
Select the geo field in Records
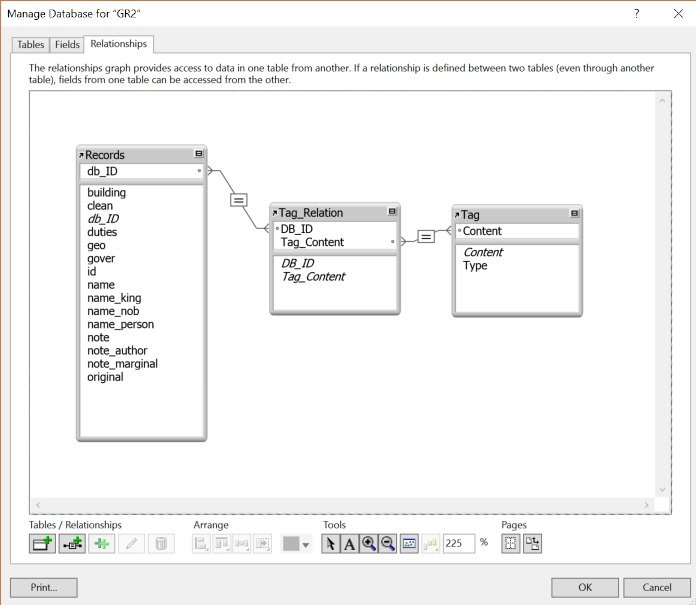click(96, 245)
